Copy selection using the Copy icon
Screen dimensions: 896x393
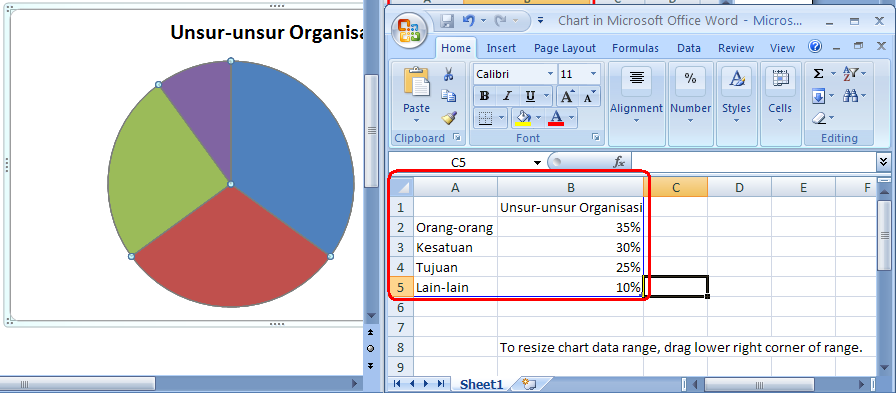pyautogui.click(x=449, y=95)
